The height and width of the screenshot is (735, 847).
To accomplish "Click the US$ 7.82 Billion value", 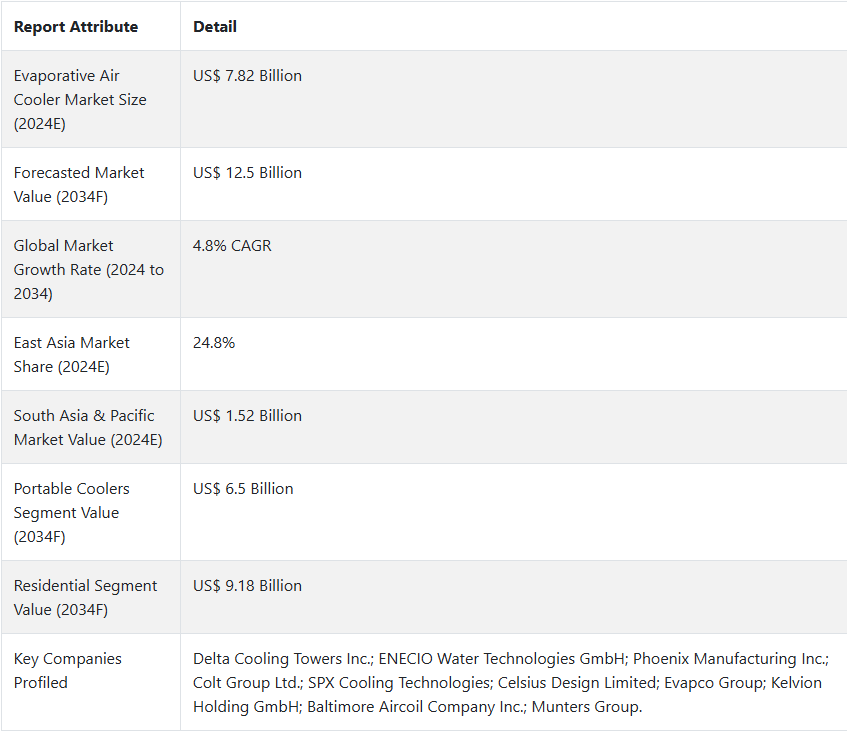I will (247, 76).
